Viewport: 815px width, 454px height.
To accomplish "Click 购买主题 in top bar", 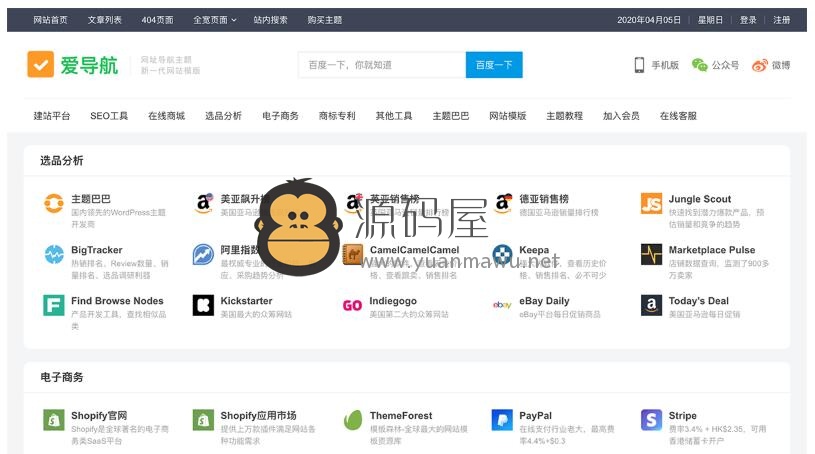I will (325, 20).
